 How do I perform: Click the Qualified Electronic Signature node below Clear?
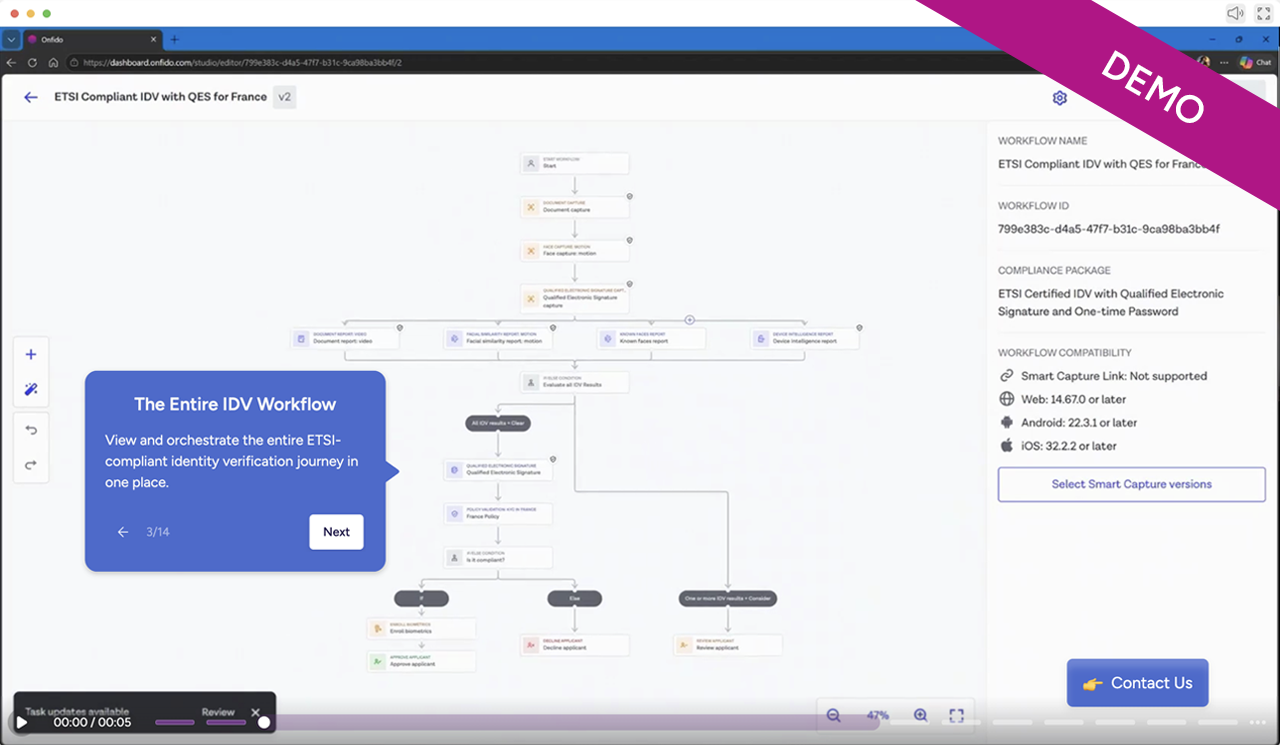click(498, 469)
